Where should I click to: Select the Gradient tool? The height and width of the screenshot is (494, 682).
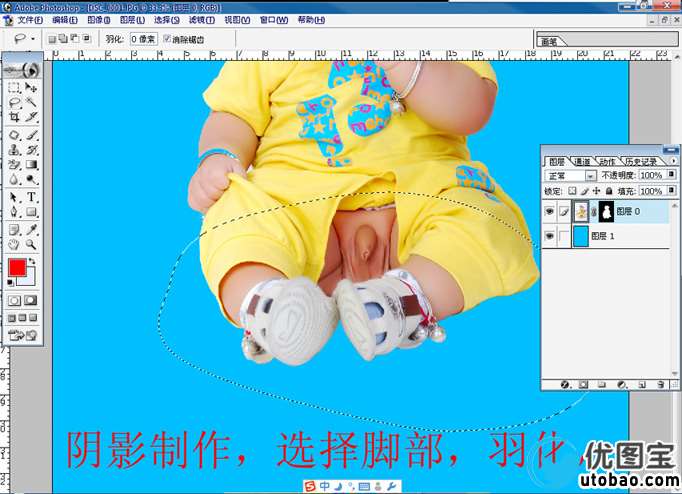(x=31, y=164)
